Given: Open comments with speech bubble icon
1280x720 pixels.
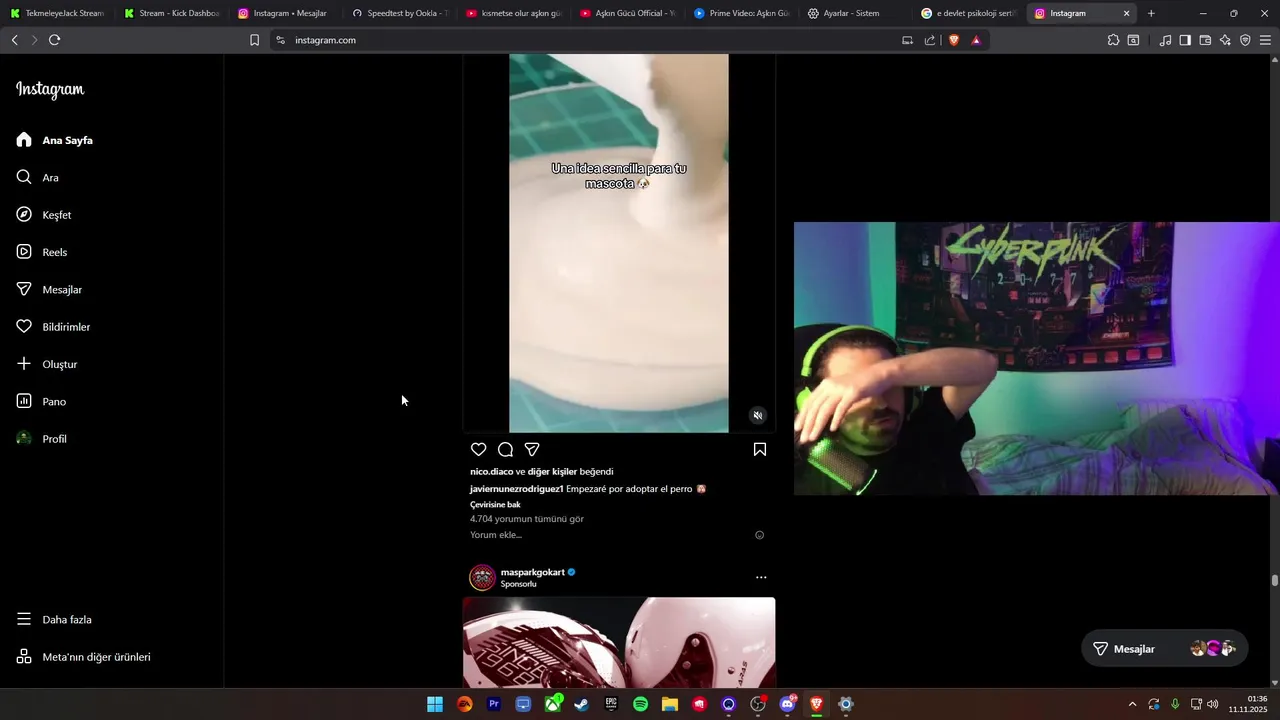Looking at the screenshot, I should (x=506, y=450).
